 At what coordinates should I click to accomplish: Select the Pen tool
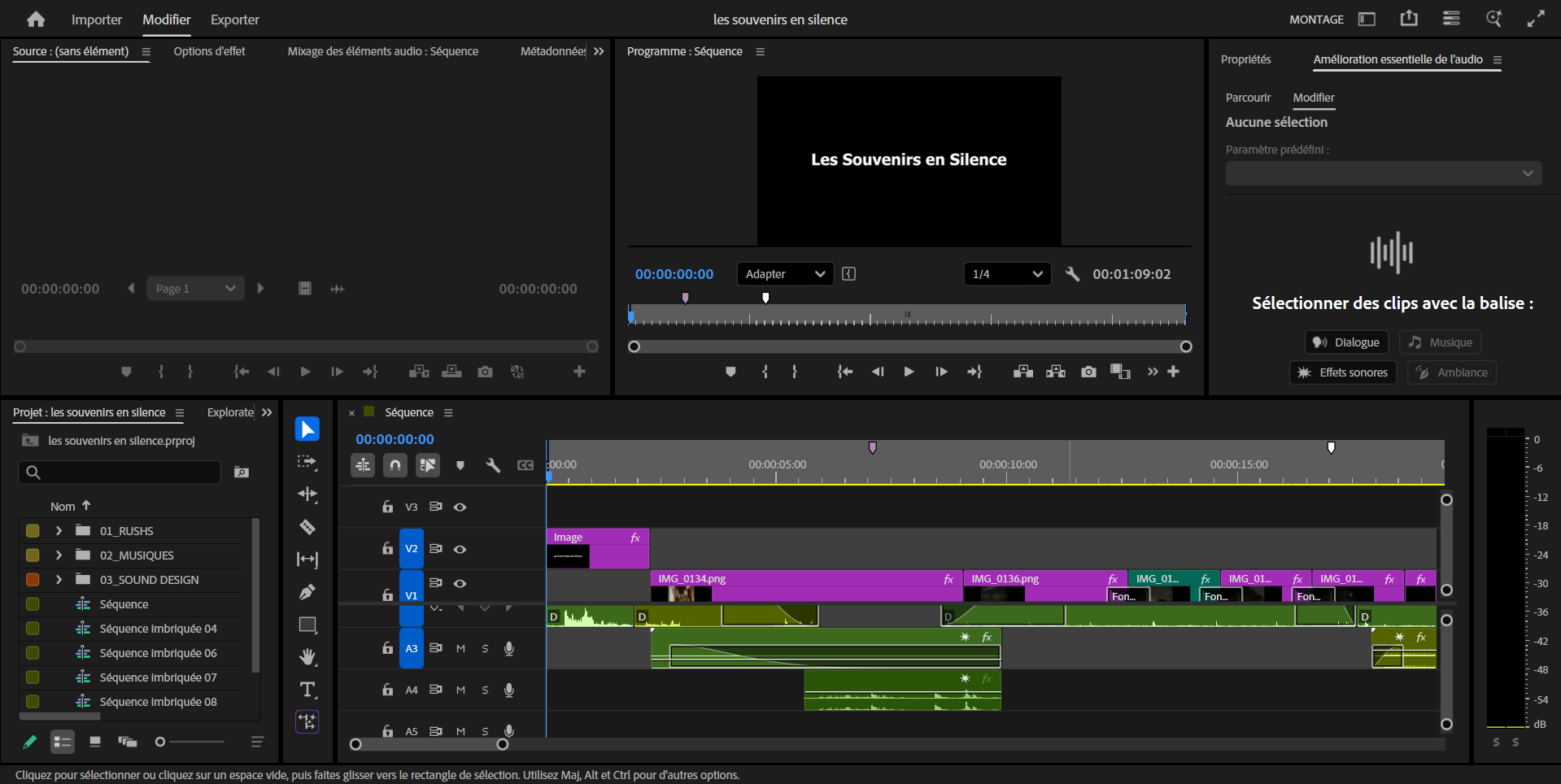tap(307, 592)
